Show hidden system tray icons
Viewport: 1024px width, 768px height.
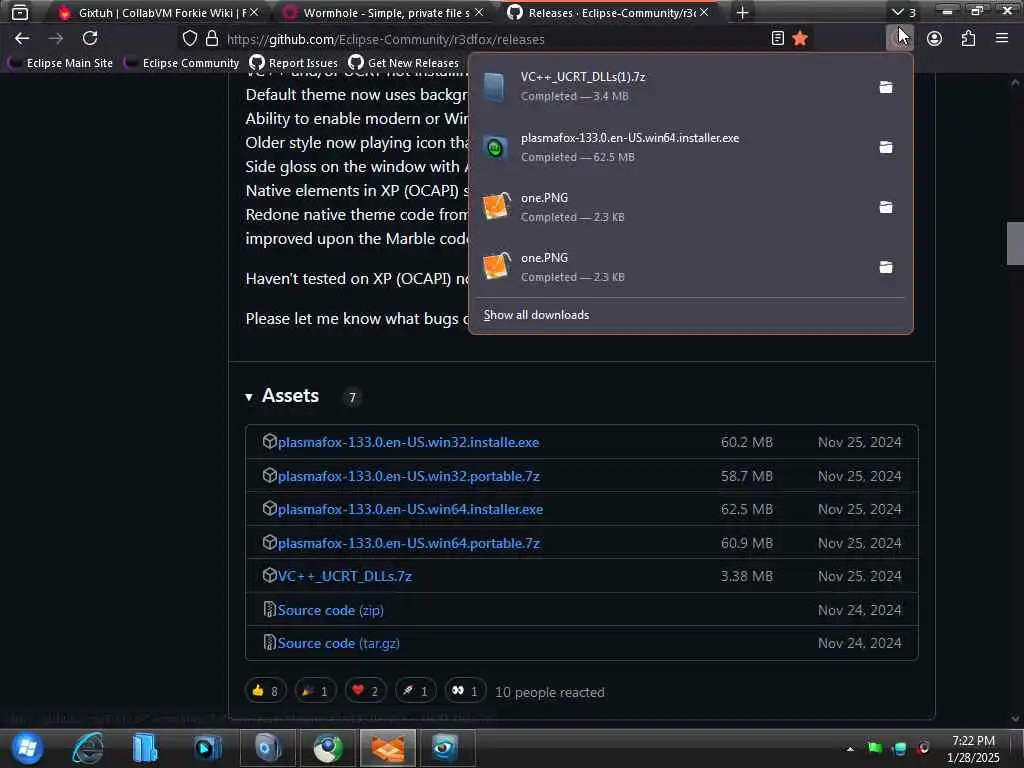click(x=850, y=749)
